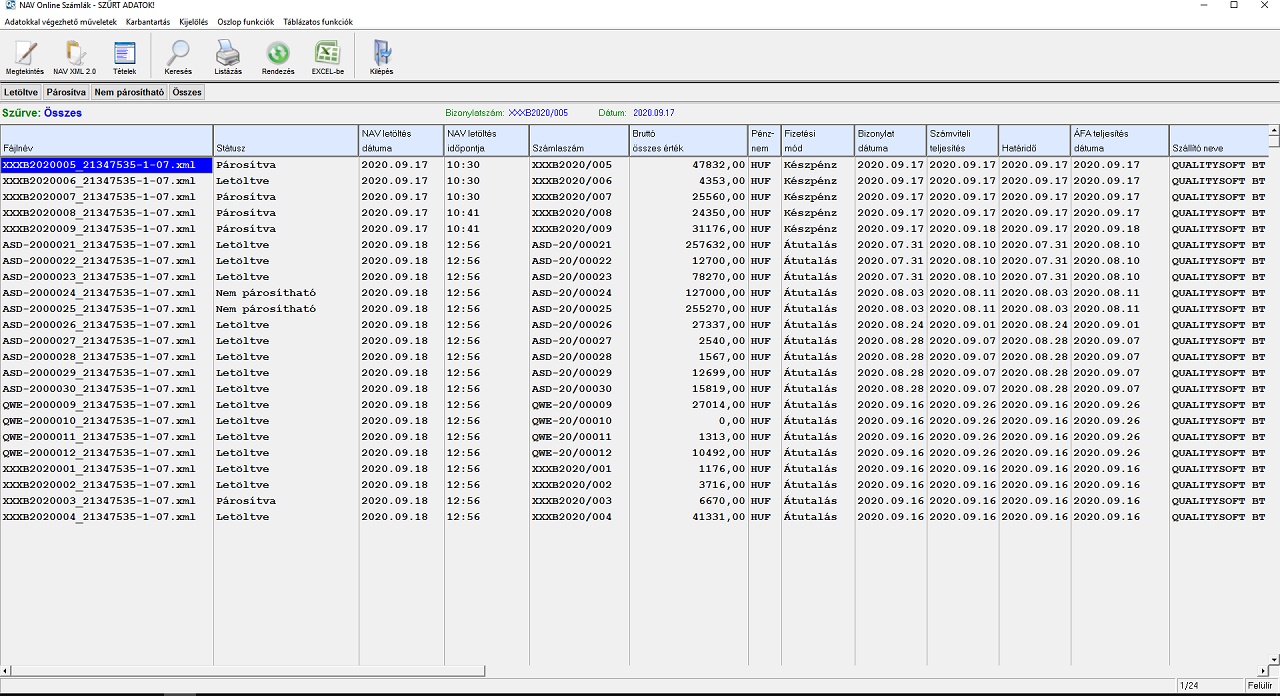Exit via the Kilépés icon

[x=381, y=58]
